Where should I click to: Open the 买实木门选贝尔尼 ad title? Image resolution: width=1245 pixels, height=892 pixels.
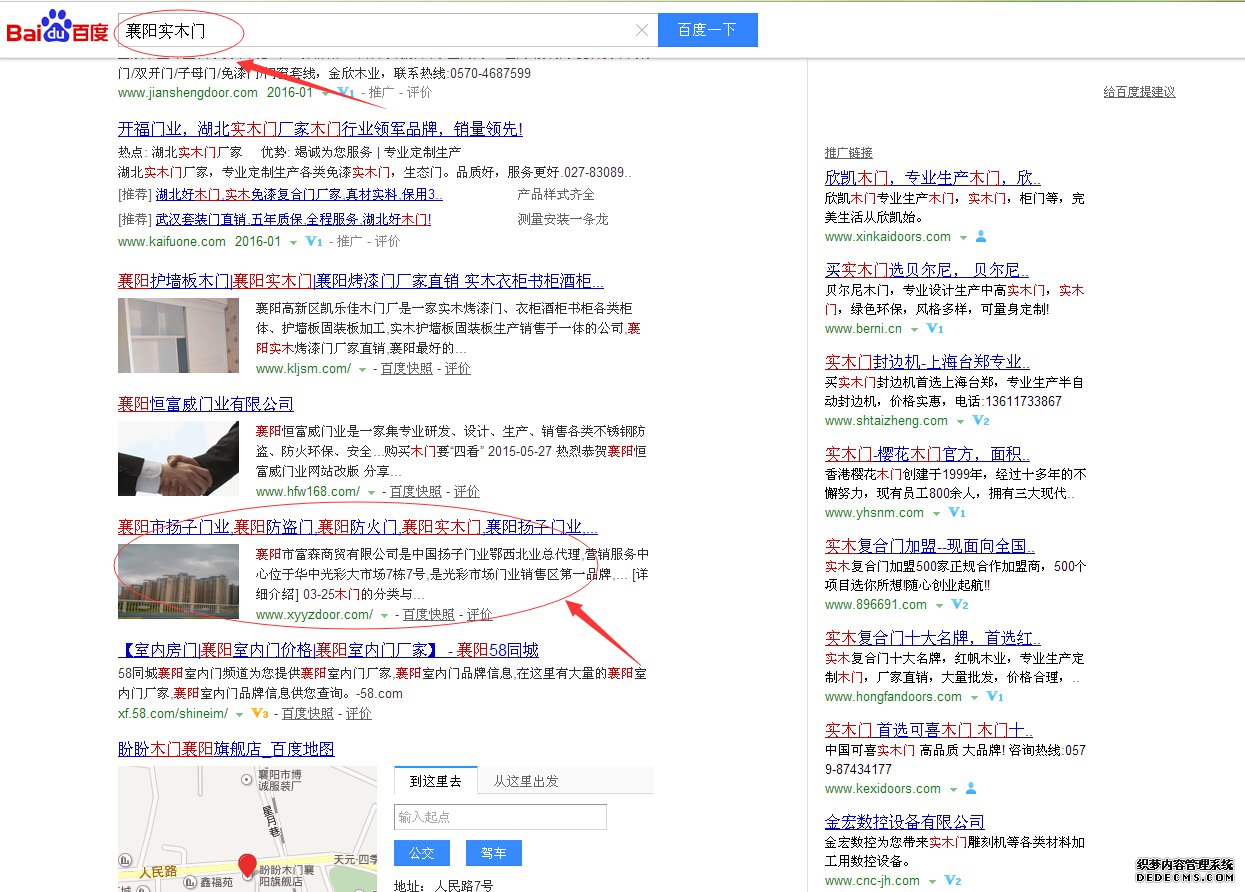[x=927, y=270]
